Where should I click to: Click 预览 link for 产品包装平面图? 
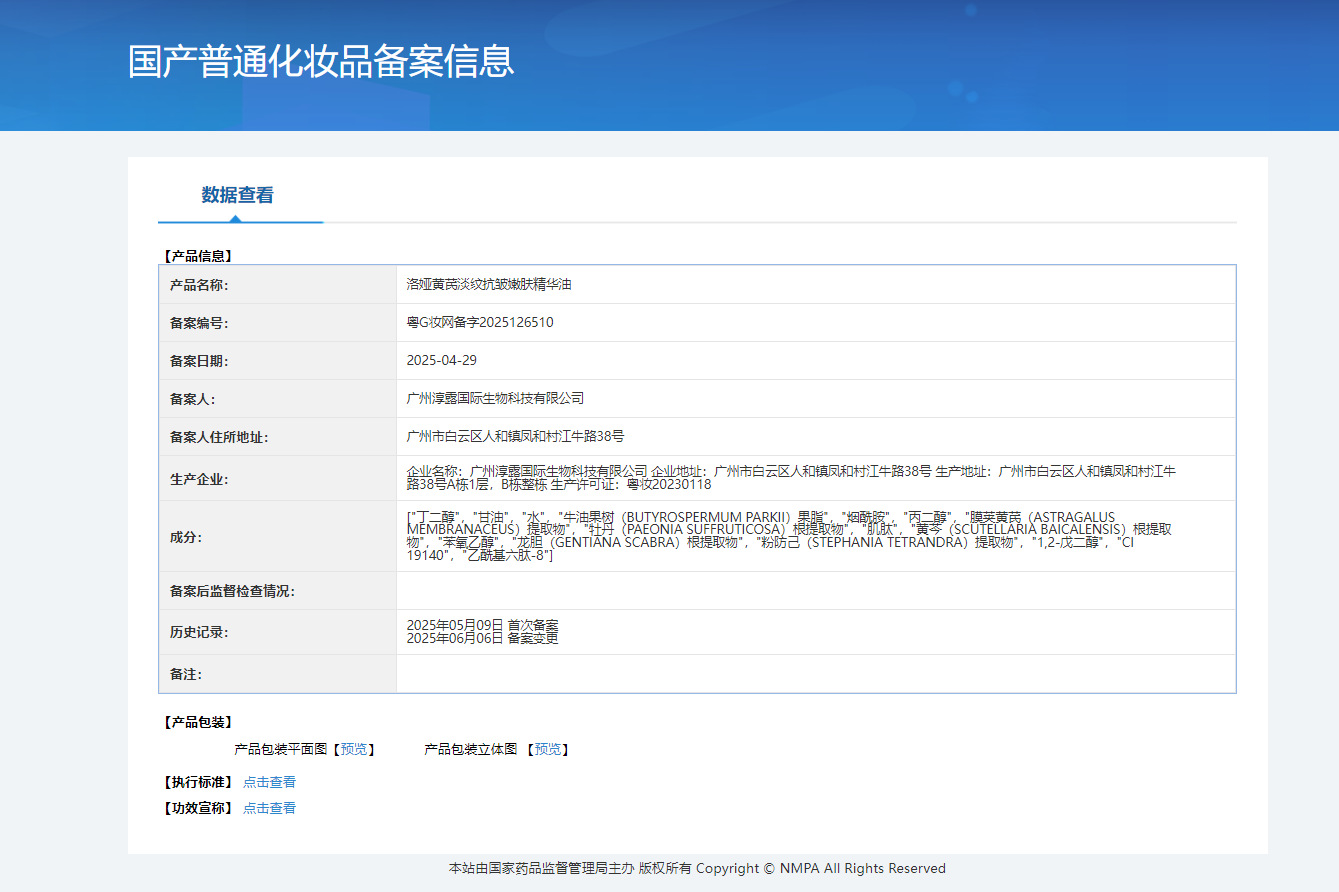click(x=354, y=749)
